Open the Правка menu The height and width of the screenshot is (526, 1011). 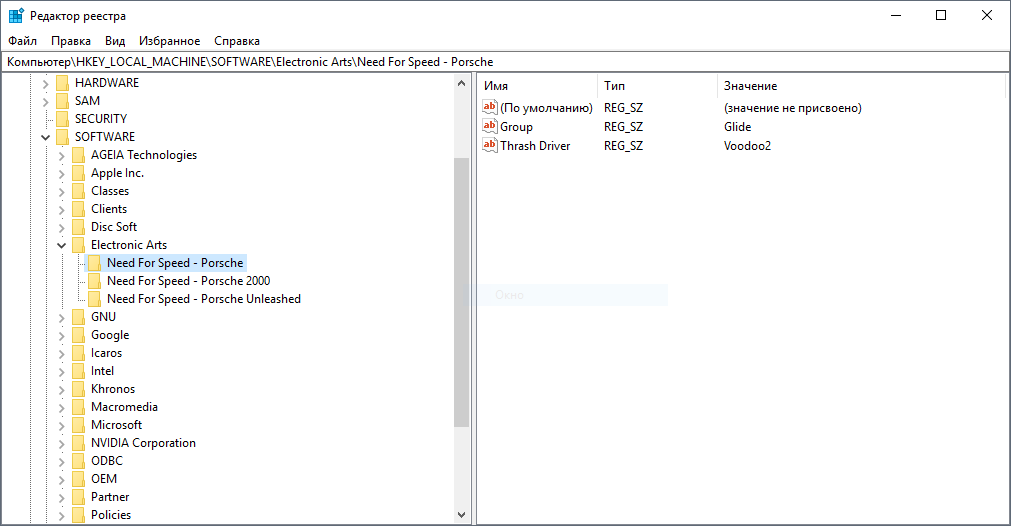pos(71,41)
